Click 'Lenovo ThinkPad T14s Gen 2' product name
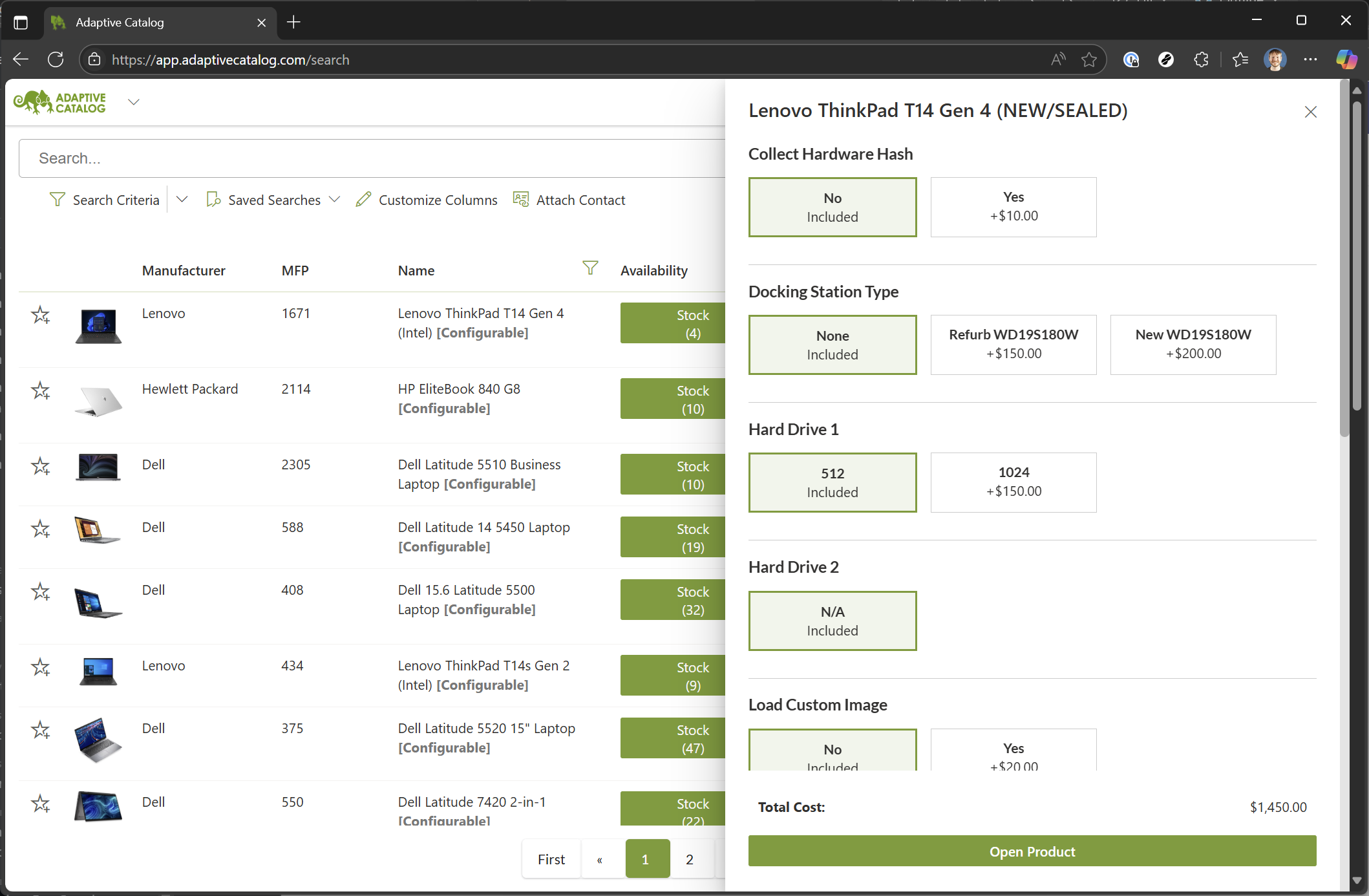1369x896 pixels. tap(483, 665)
